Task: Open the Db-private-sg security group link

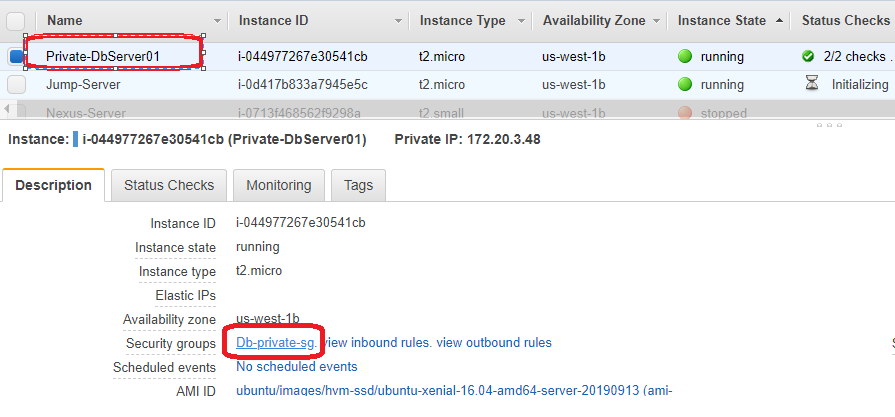Action: 275,343
